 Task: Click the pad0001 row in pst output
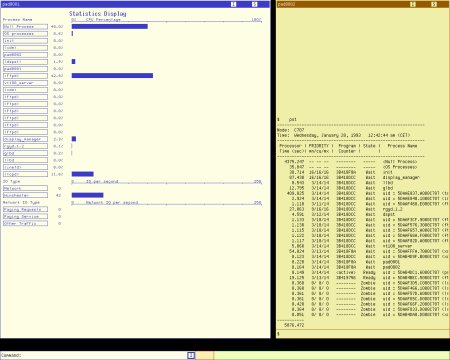click(345, 262)
